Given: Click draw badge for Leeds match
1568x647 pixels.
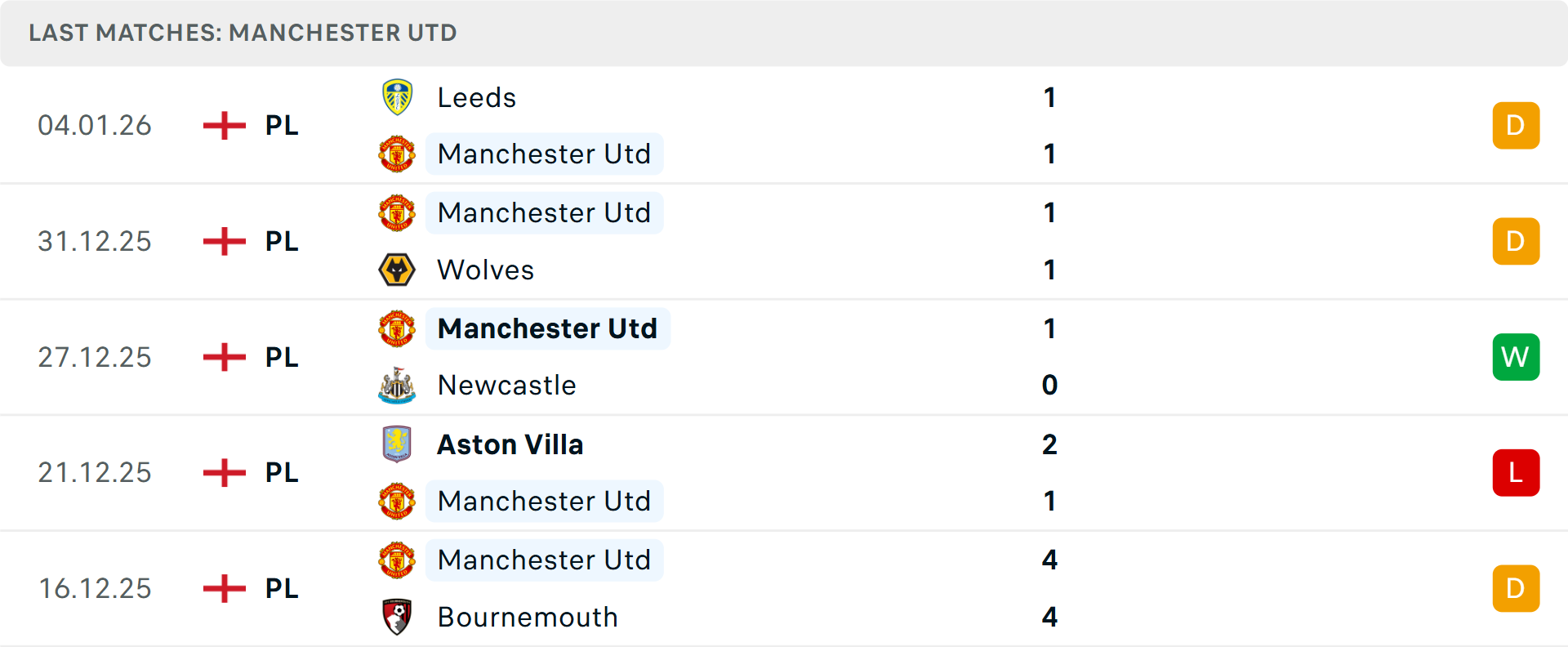Looking at the screenshot, I should (1516, 126).
